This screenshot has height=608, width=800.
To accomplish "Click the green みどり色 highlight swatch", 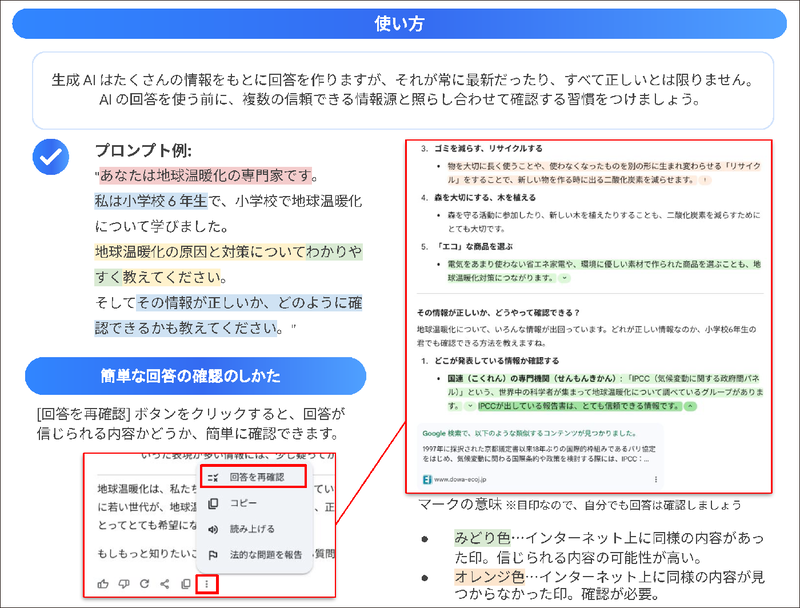I will point(483,537).
